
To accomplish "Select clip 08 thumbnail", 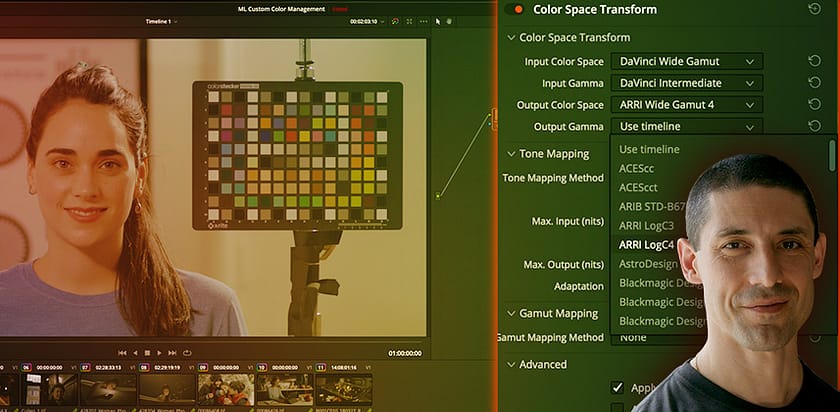I will [167, 389].
